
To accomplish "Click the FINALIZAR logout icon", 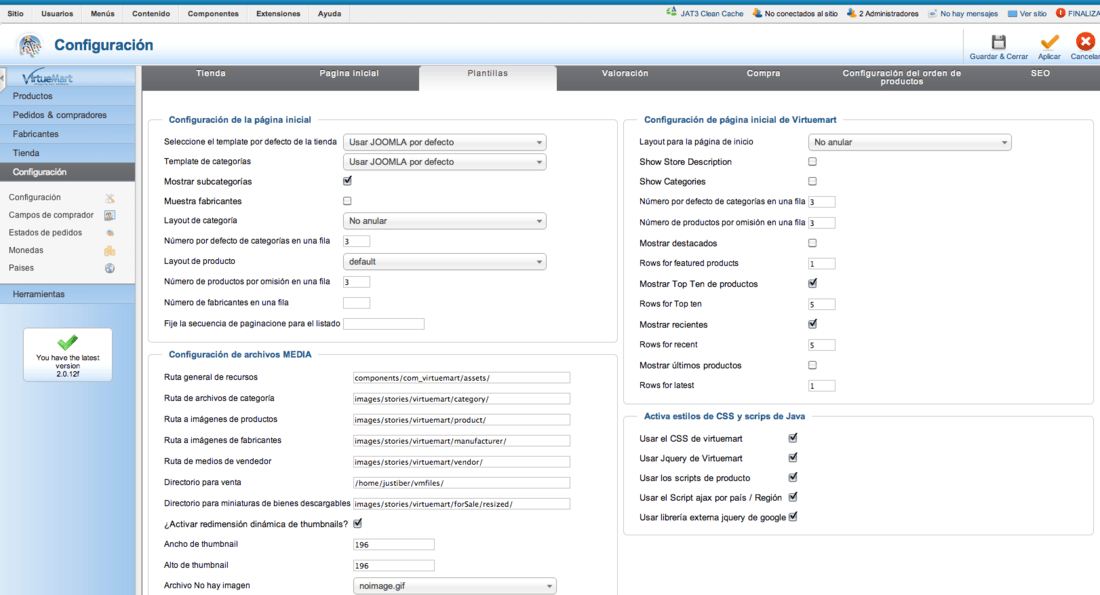I will pos(1061,13).
